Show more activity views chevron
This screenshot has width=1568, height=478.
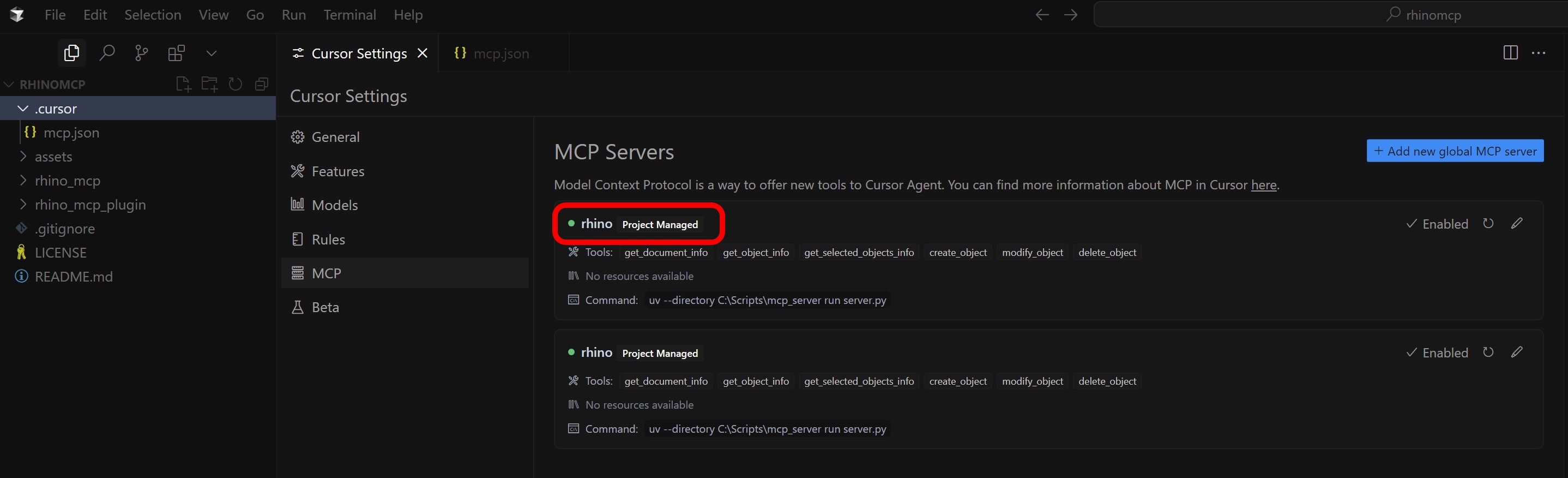211,53
